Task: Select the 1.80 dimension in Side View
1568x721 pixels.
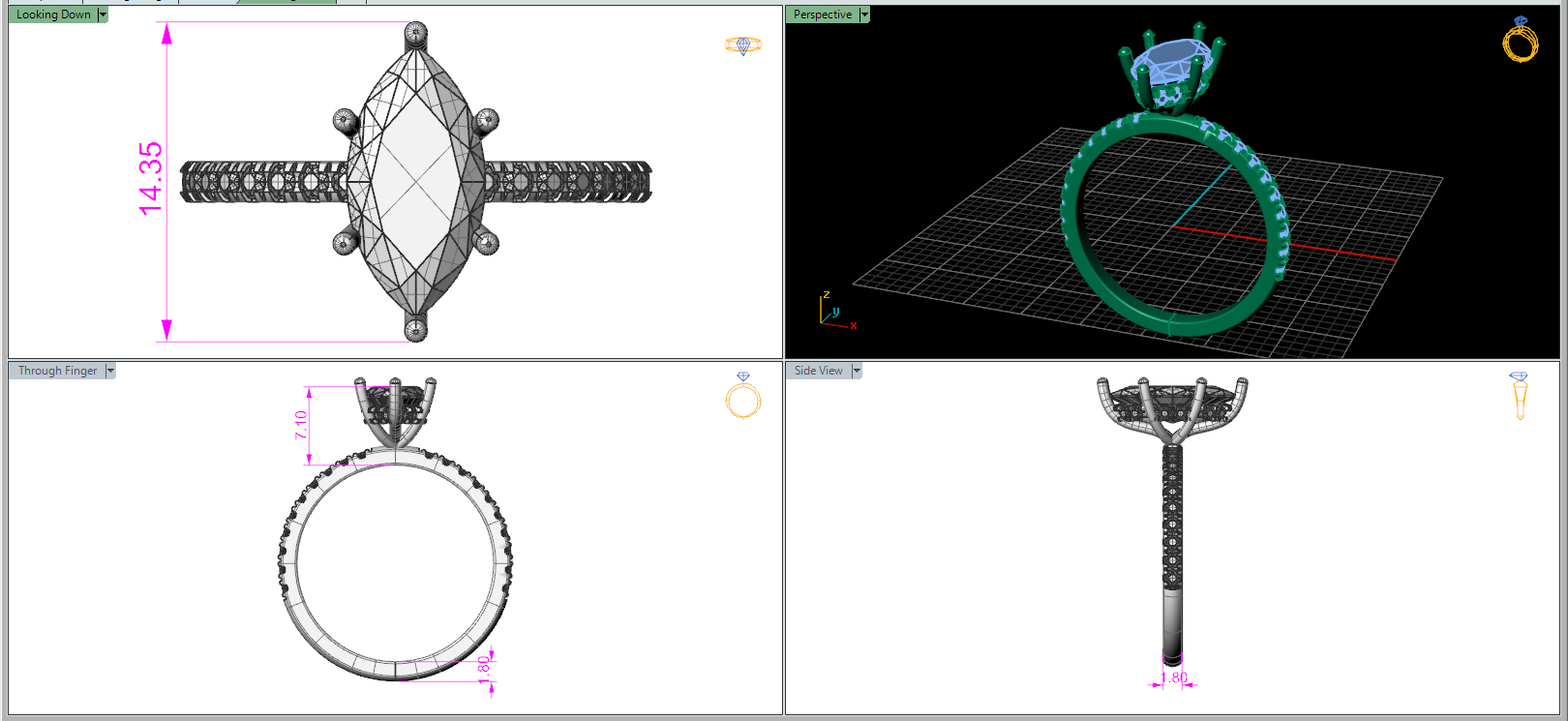Action: tap(1174, 677)
